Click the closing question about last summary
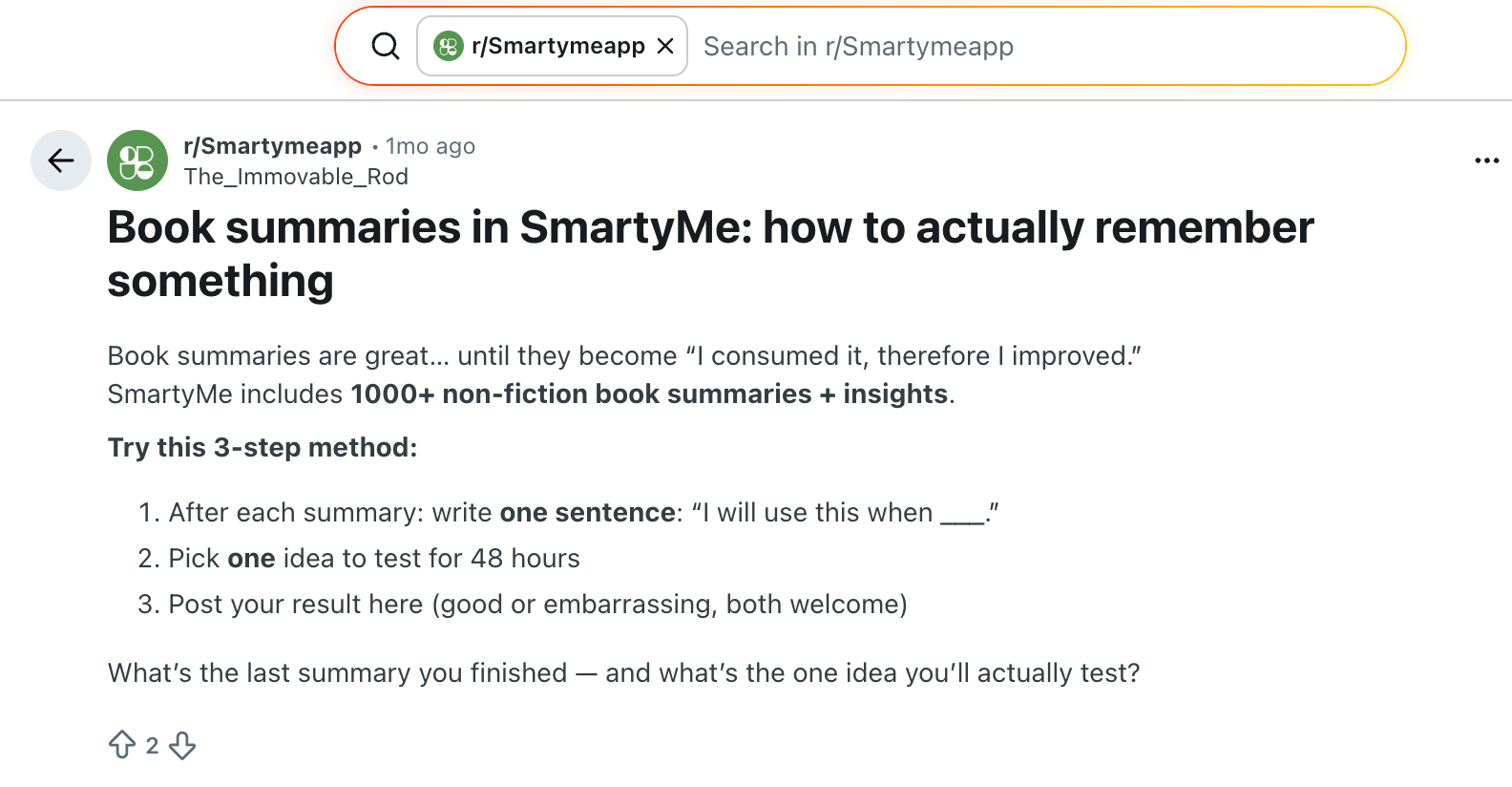Screen dimensions: 1512x787 tap(623, 673)
